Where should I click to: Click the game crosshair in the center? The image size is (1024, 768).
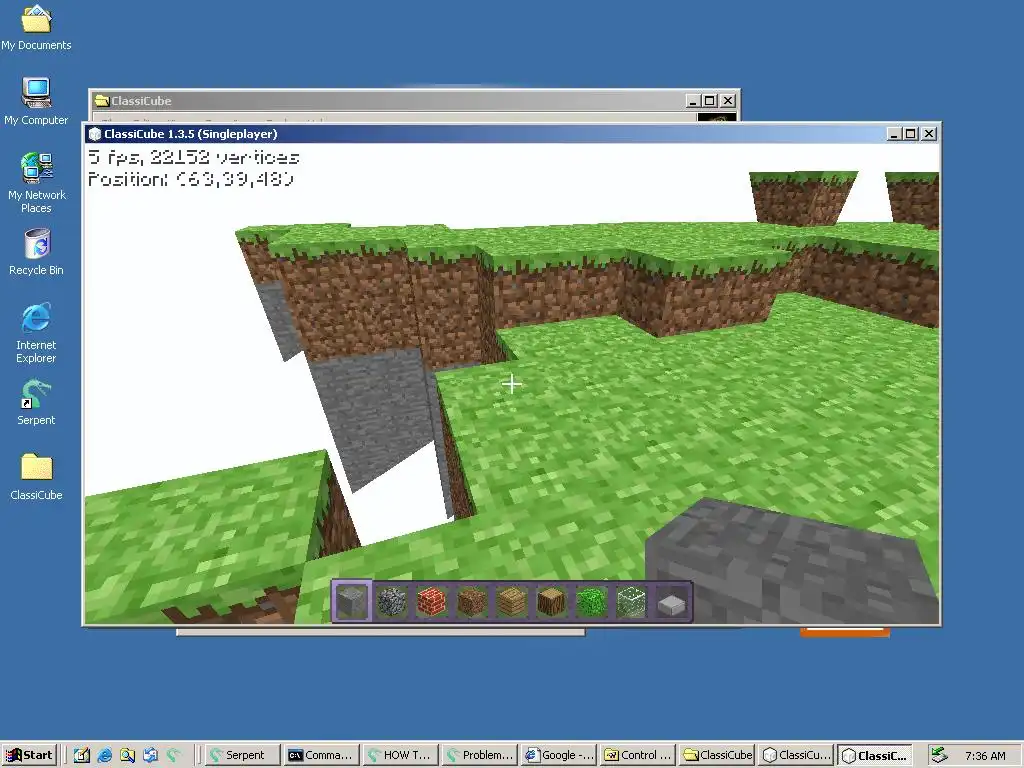pos(511,384)
